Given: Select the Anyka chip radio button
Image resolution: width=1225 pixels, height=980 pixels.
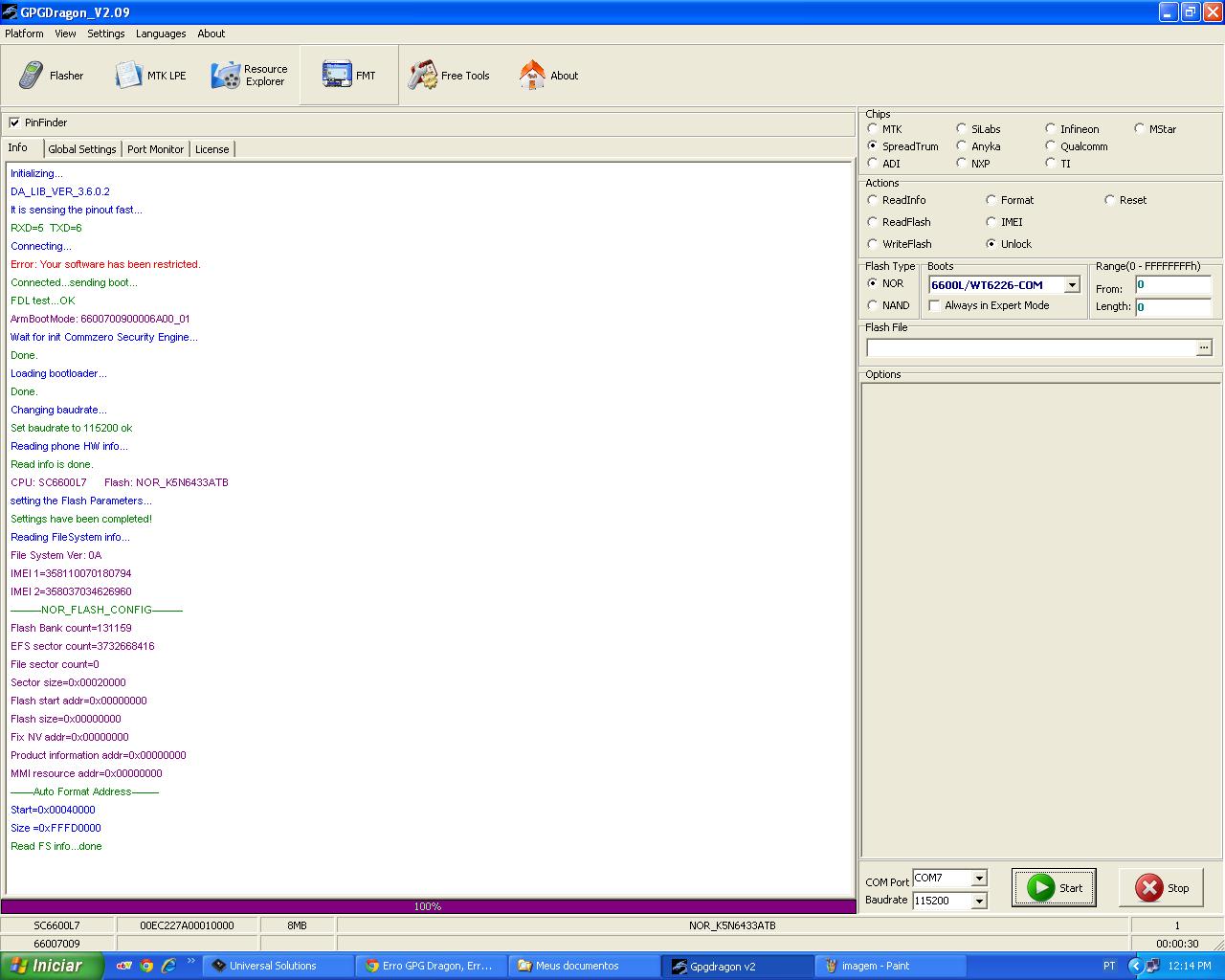Looking at the screenshot, I should [x=962, y=145].
